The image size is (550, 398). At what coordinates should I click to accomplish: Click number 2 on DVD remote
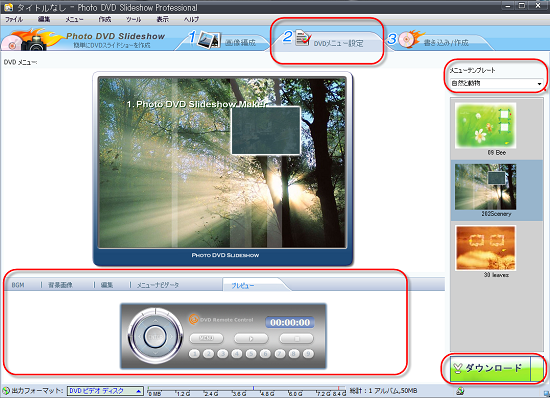(x=208, y=354)
